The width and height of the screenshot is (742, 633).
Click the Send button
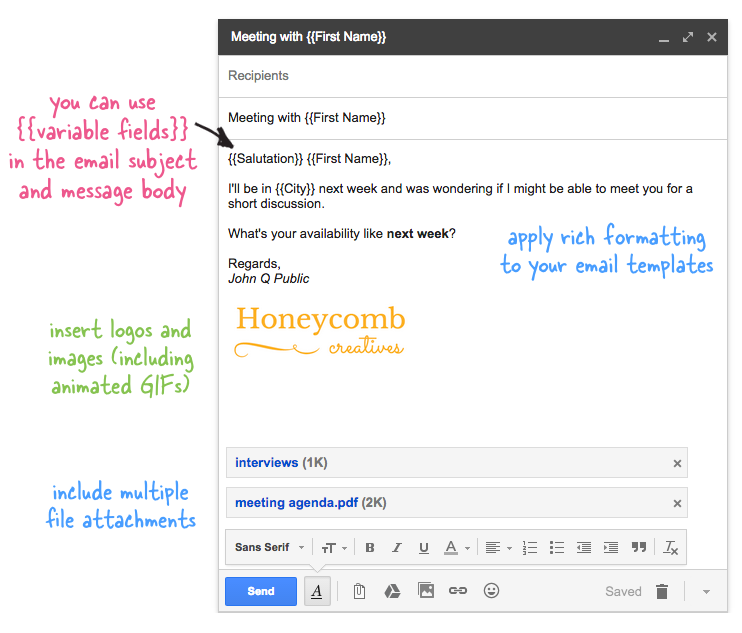261,591
